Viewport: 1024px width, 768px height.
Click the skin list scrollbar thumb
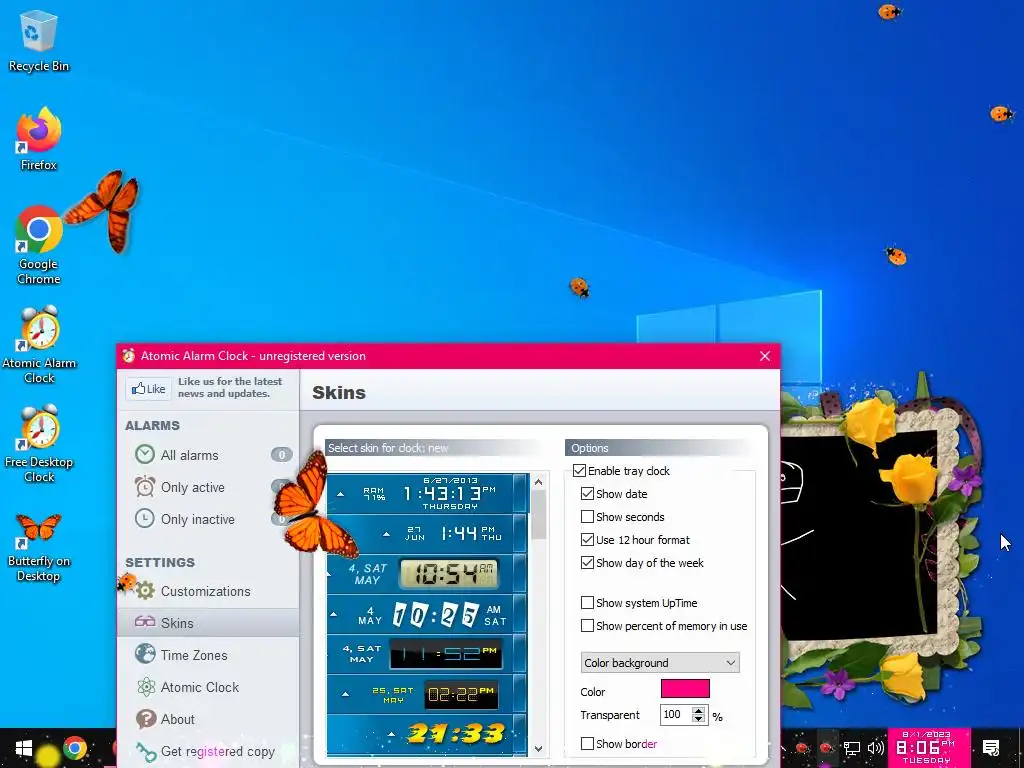point(538,515)
